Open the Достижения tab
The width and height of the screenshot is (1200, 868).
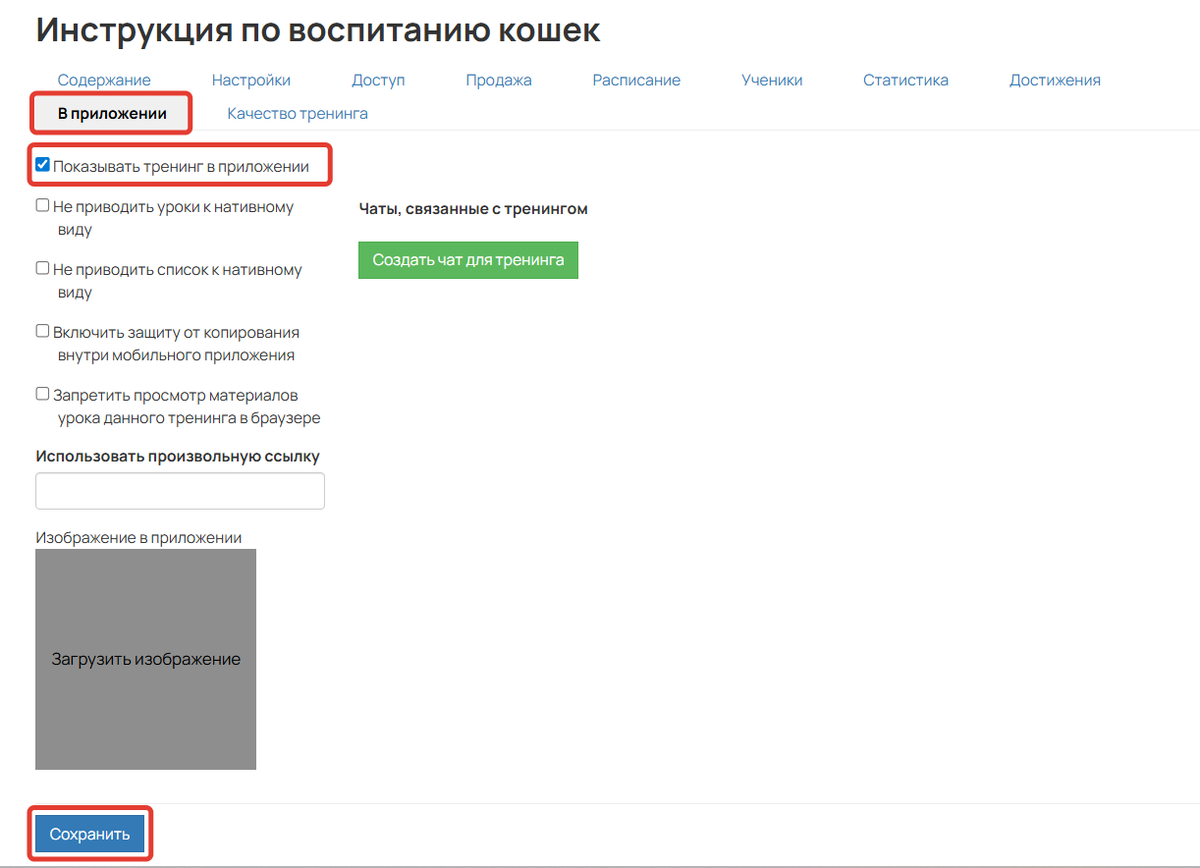point(1054,79)
